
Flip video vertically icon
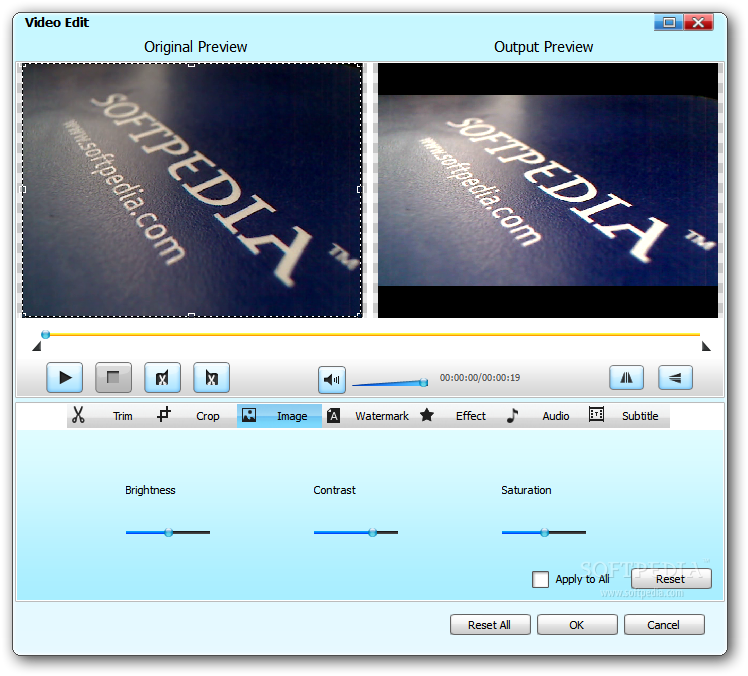click(x=675, y=378)
